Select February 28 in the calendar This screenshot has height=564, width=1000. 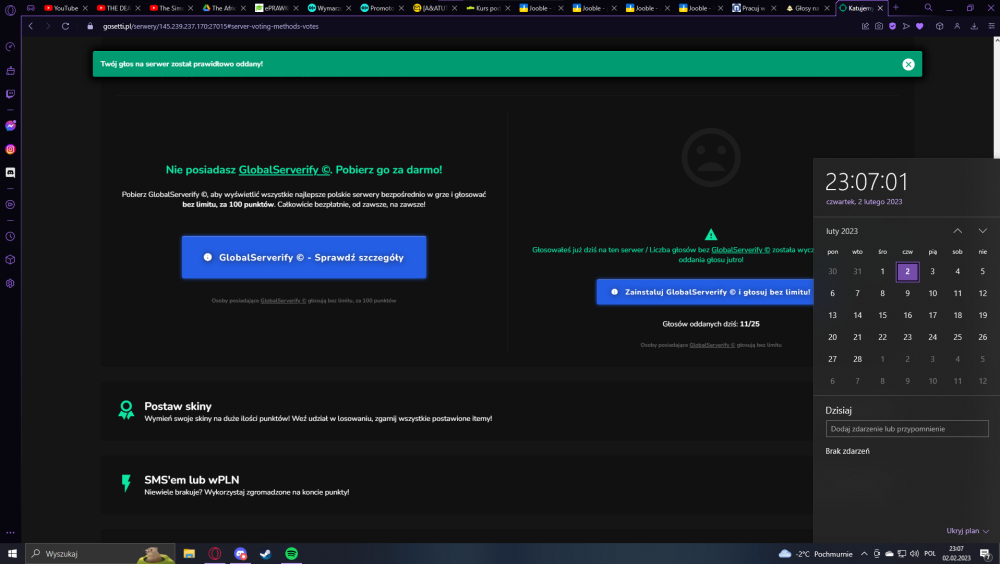(857, 359)
